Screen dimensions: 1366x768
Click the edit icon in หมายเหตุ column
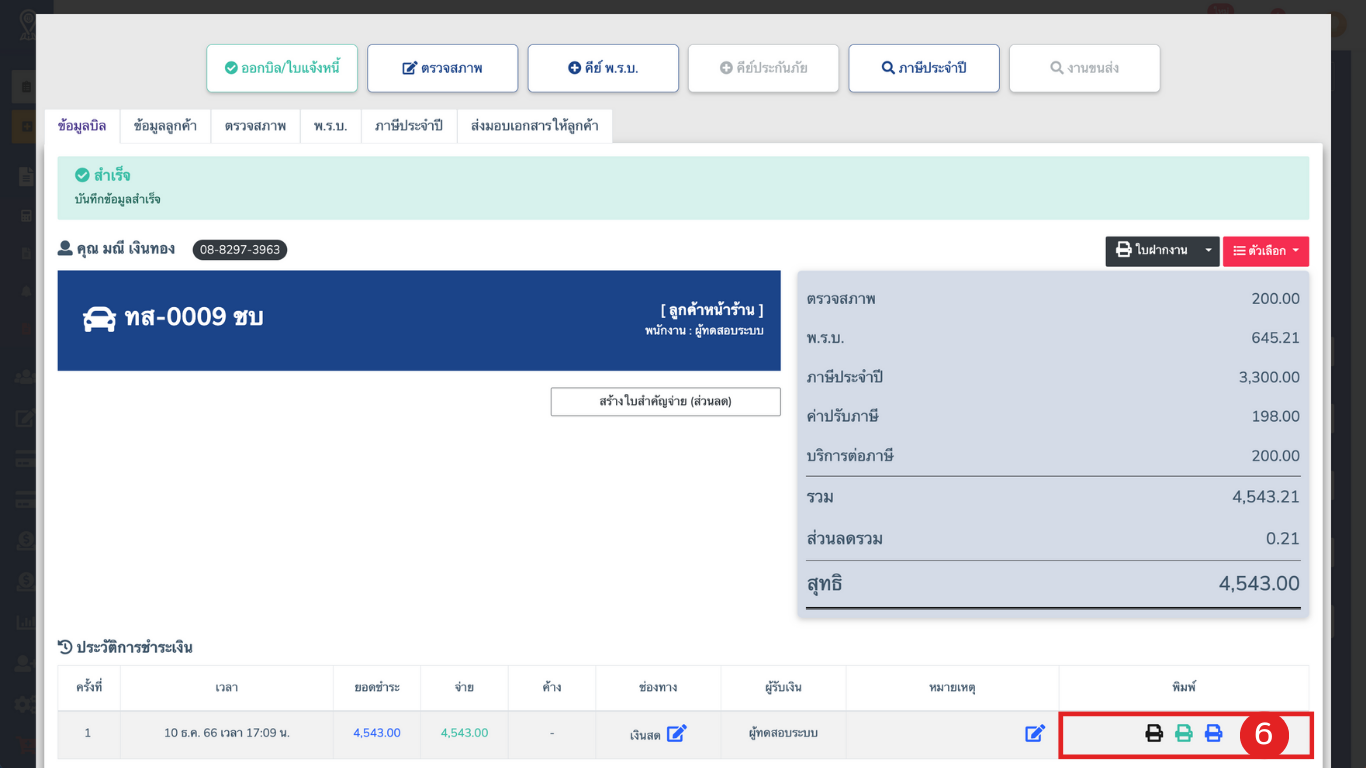point(1035,733)
